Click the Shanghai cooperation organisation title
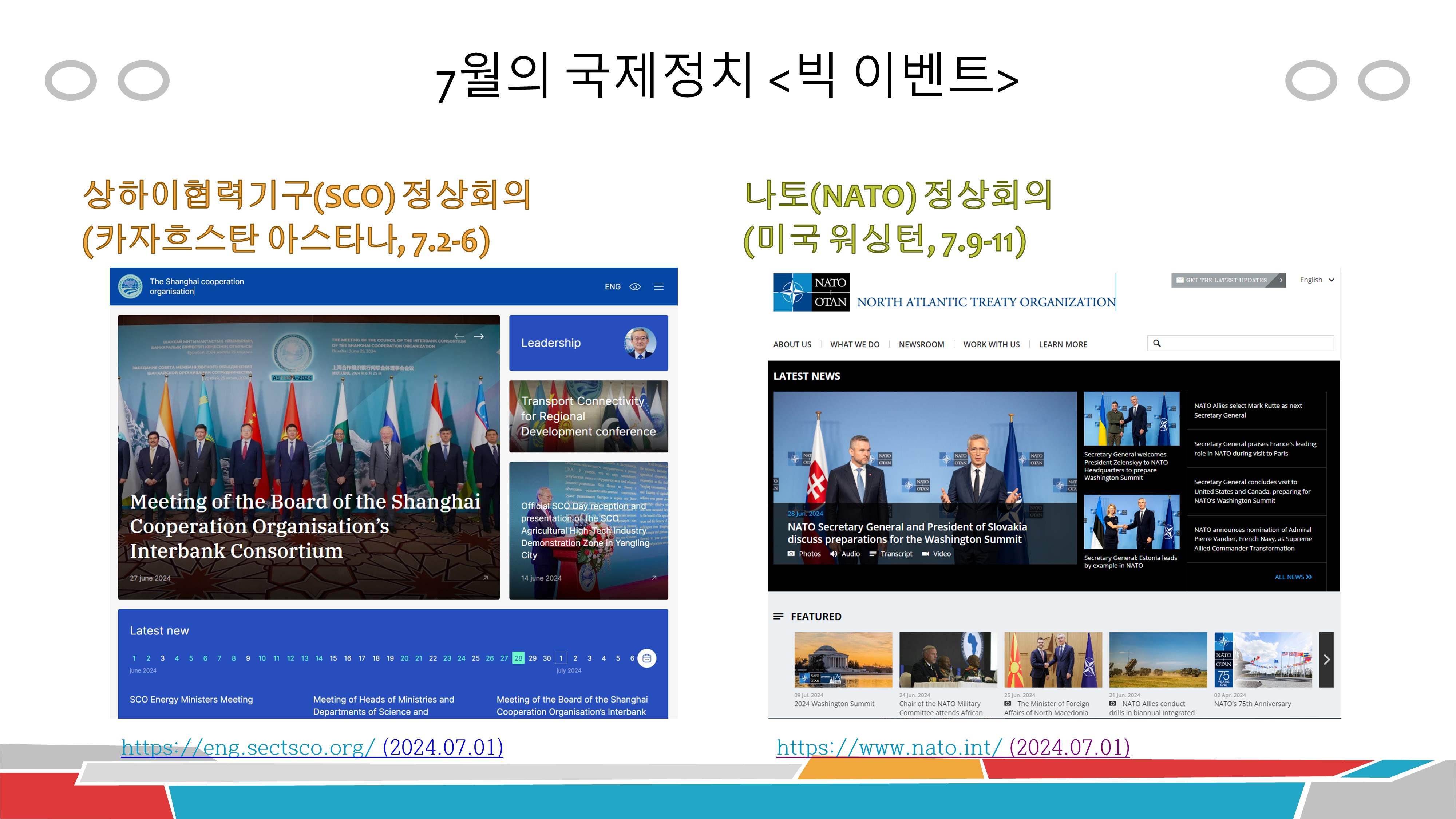The image size is (1456, 819). (x=197, y=286)
